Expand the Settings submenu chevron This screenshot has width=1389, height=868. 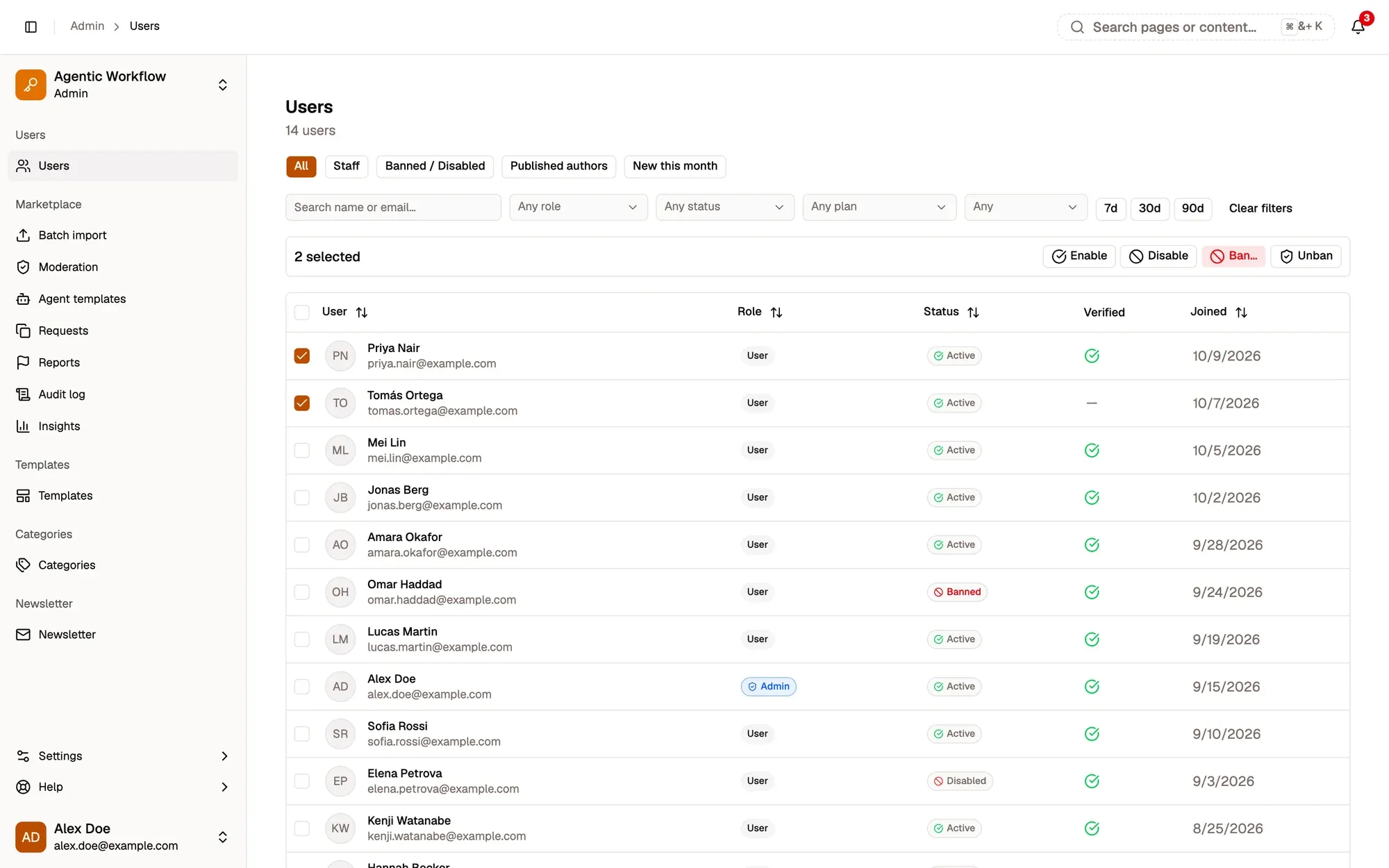tap(224, 756)
